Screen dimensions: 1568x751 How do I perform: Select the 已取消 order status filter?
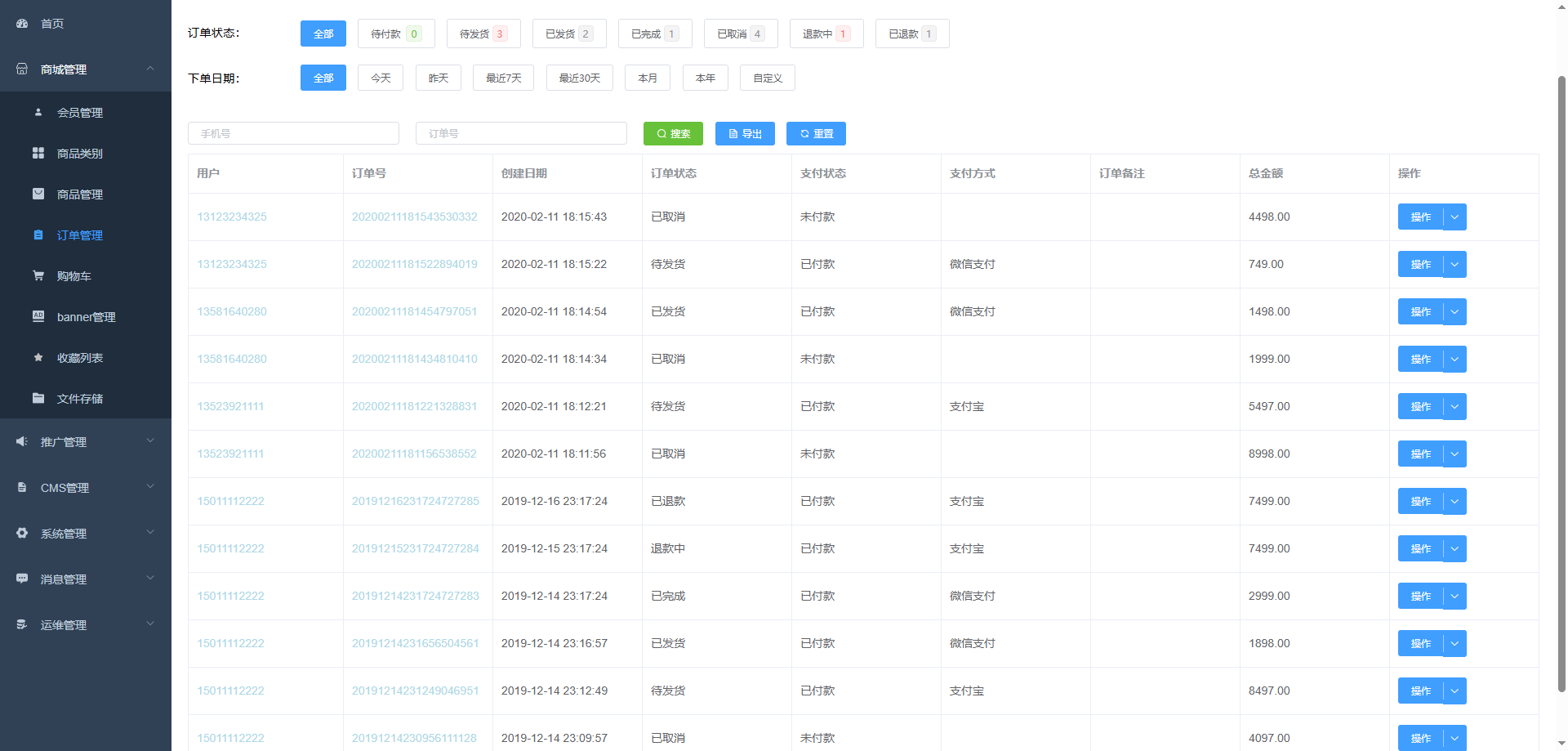coord(740,34)
